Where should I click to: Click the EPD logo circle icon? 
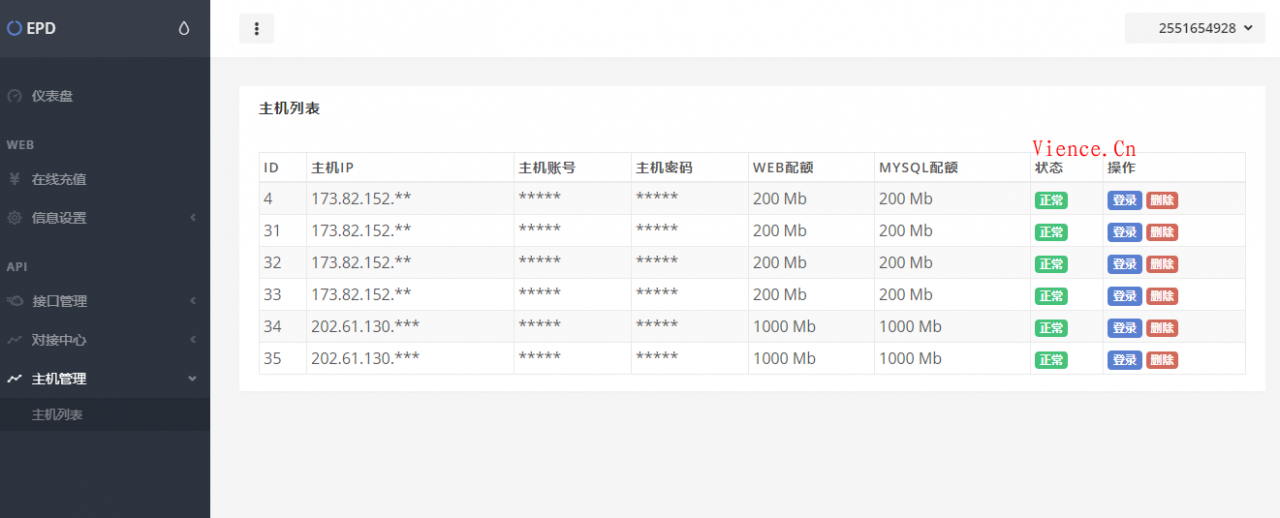[14, 29]
